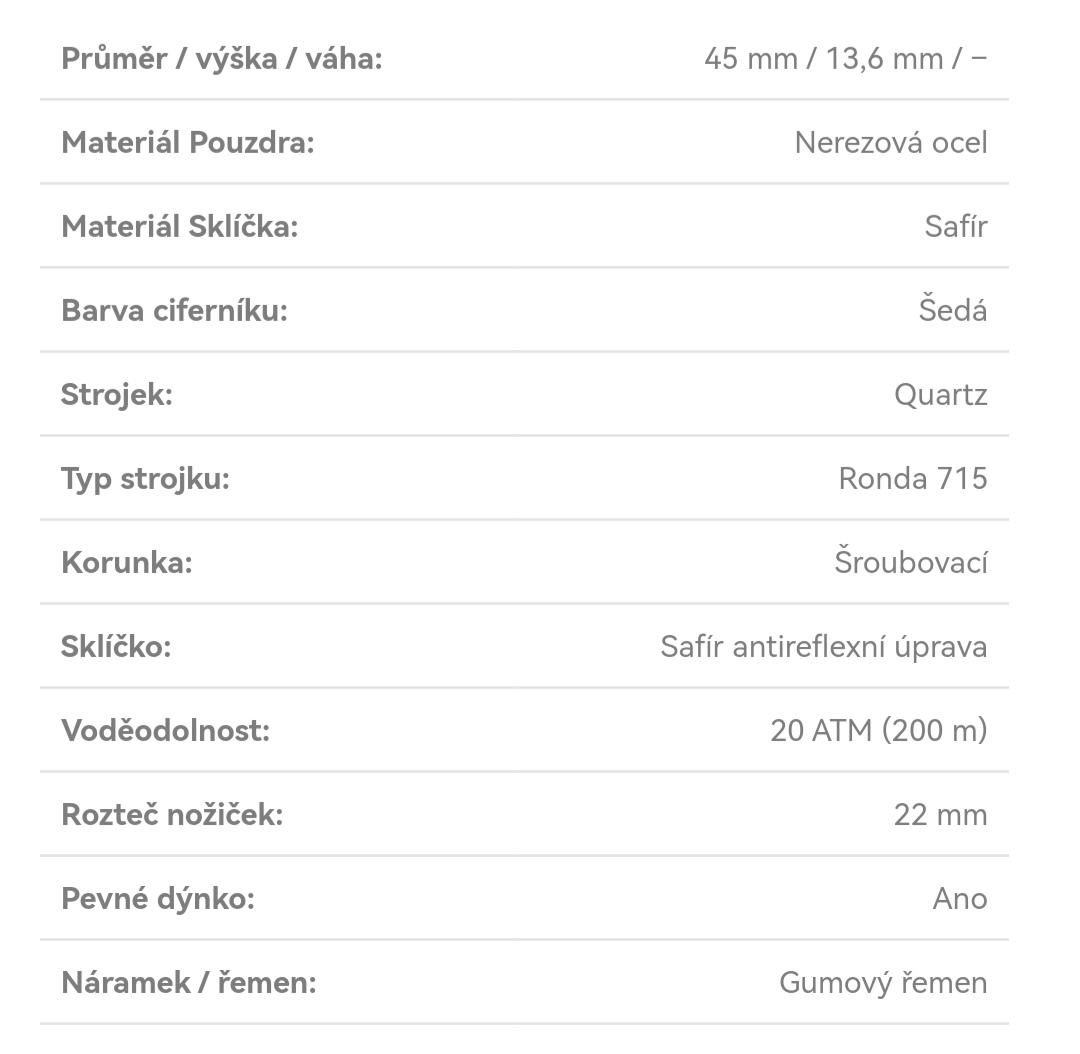Click the '22 mm' lug width value
This screenshot has width=1080, height=1054.
coord(941,815)
